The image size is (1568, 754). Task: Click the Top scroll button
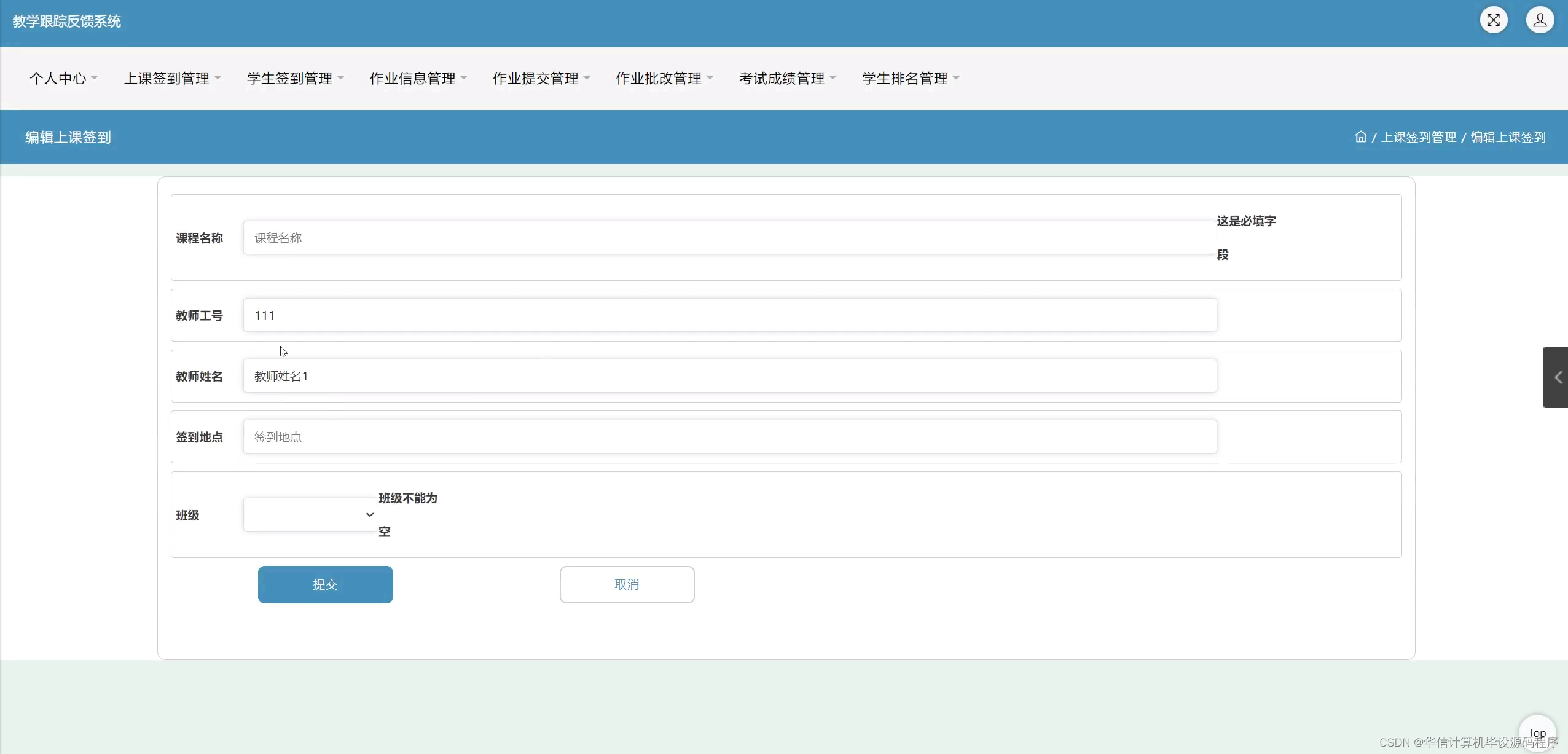coord(1537,732)
